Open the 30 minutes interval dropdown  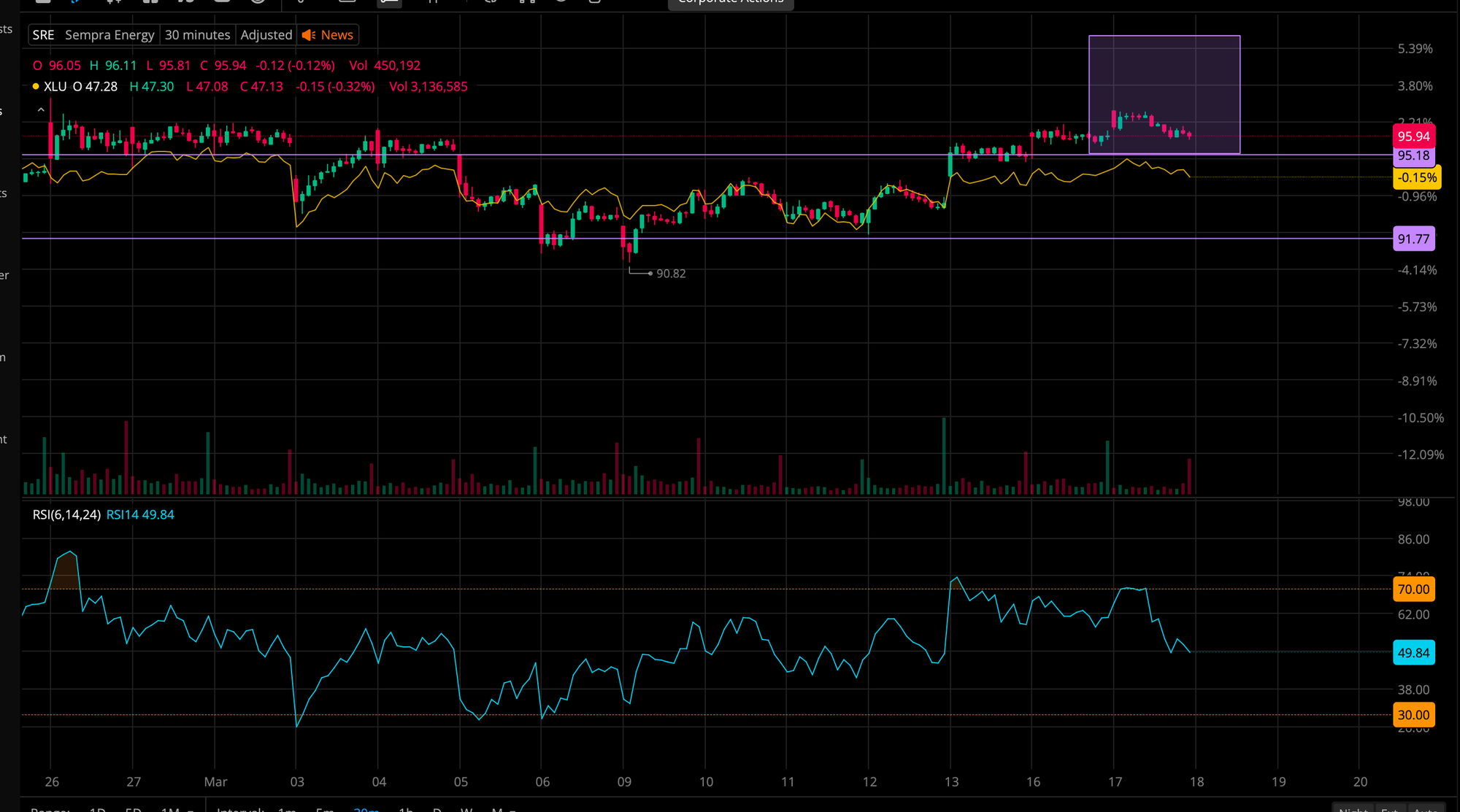(x=197, y=35)
